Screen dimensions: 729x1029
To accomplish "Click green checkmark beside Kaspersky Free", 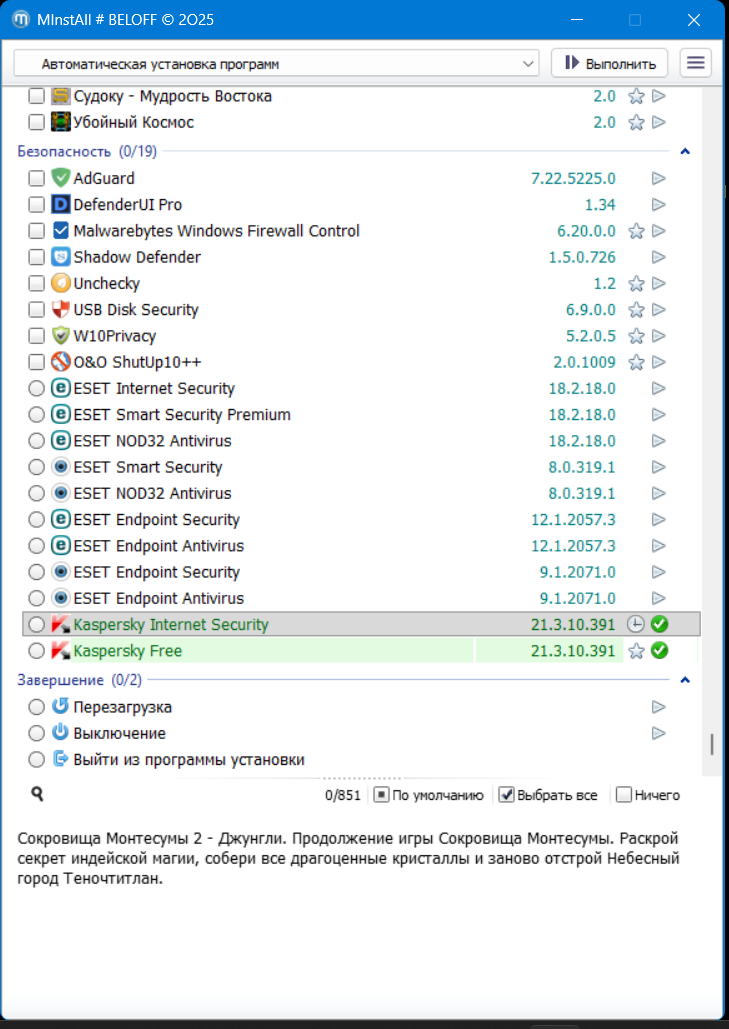I will tap(659, 651).
